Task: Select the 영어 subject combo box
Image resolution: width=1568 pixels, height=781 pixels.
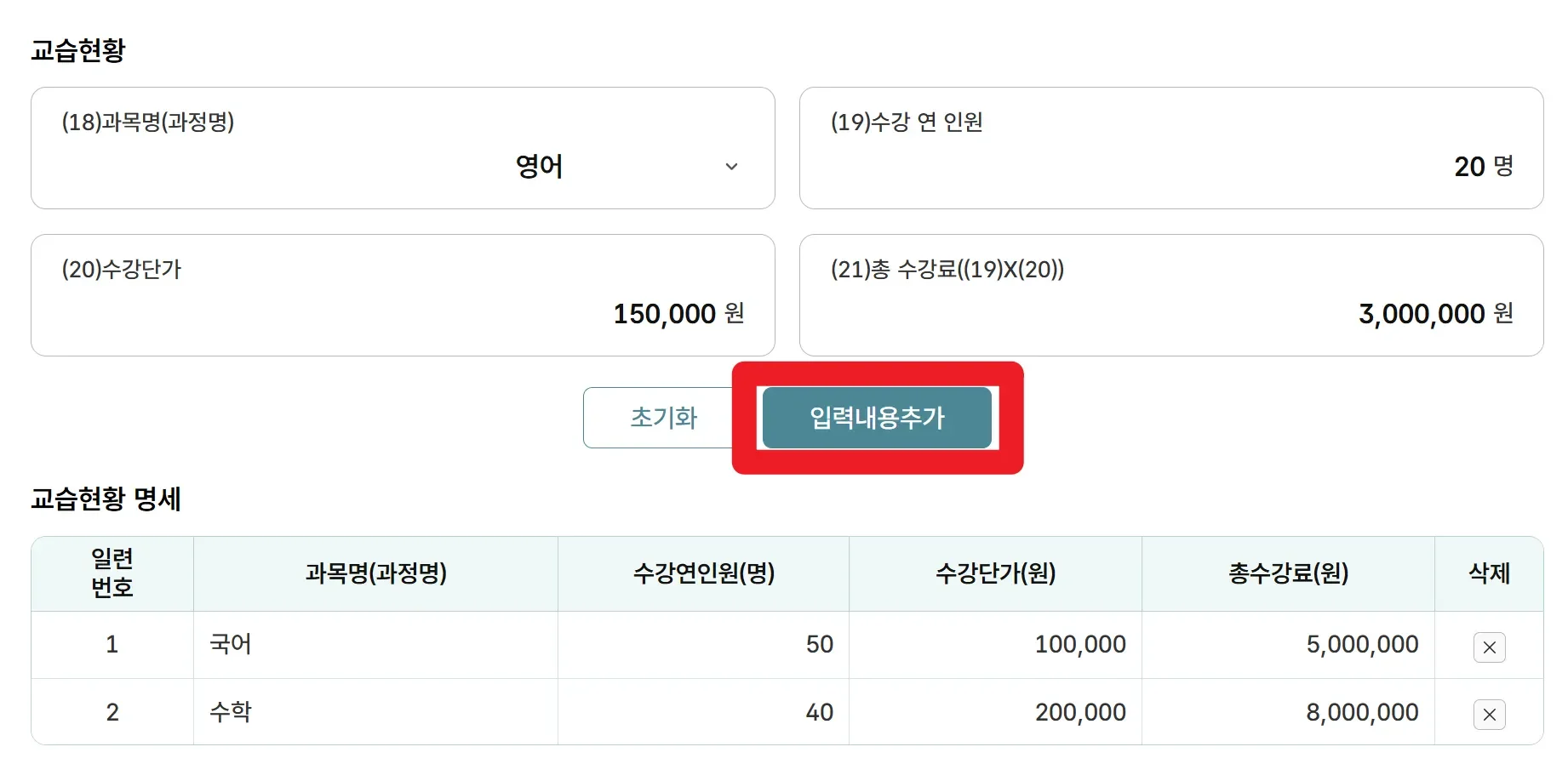Action: (540, 167)
